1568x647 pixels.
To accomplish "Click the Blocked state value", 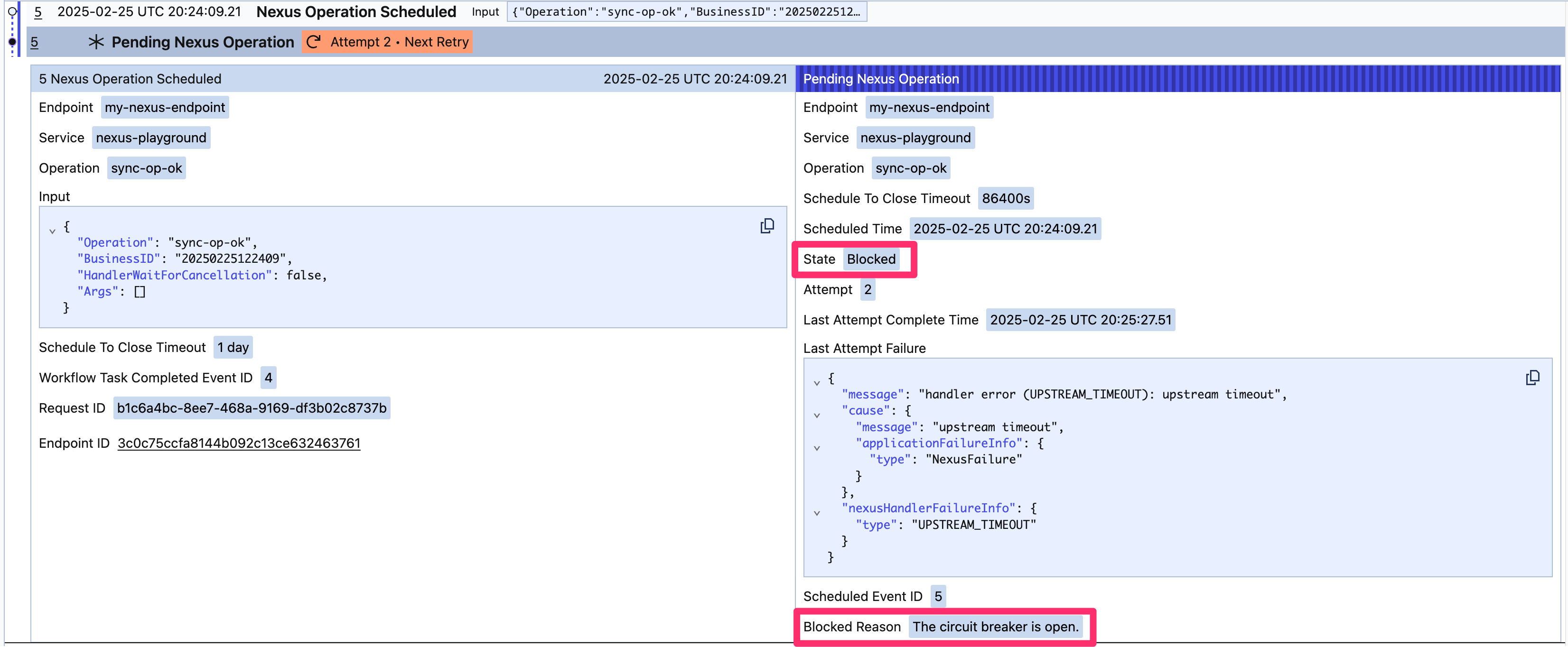I will point(871,259).
